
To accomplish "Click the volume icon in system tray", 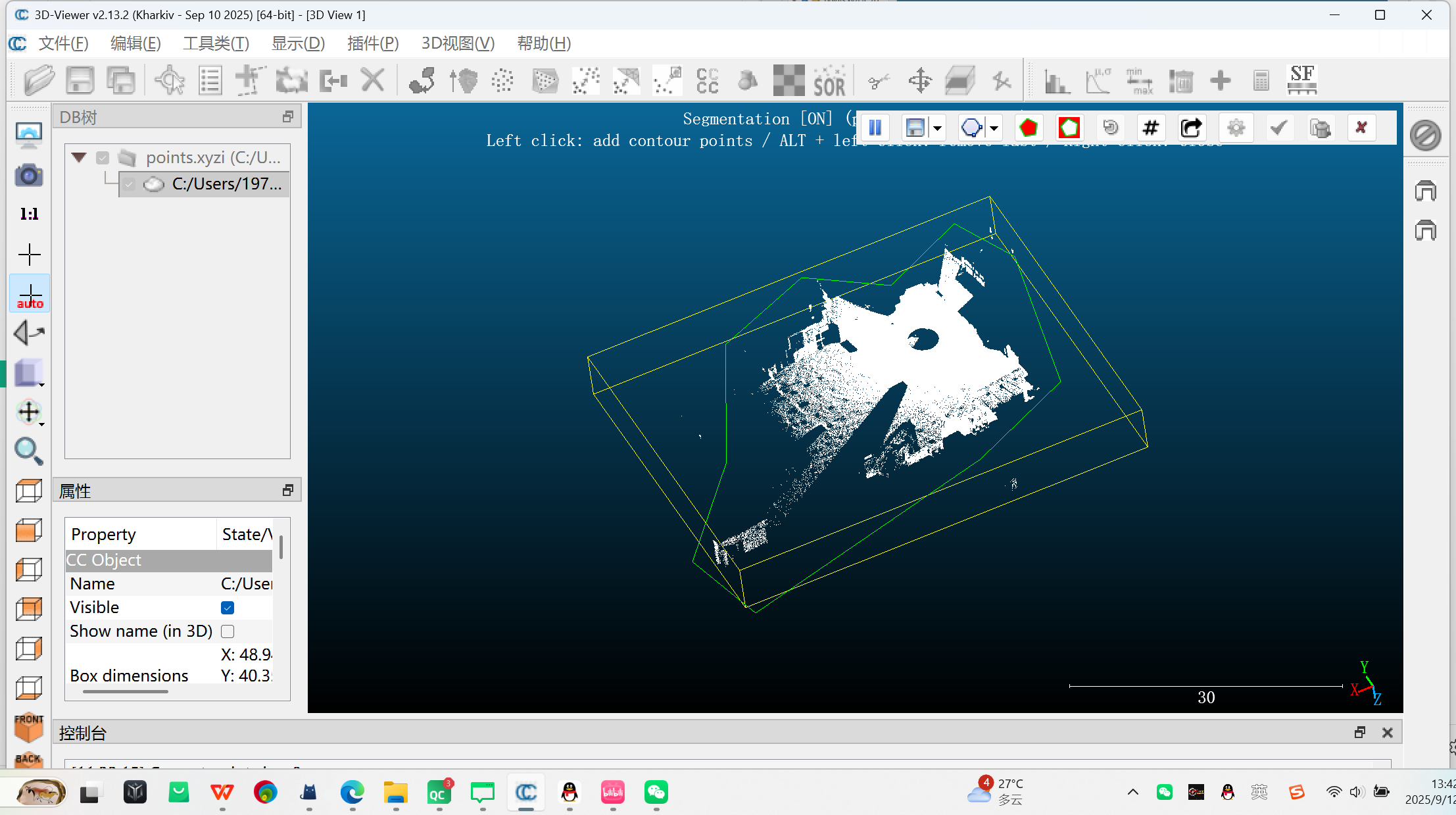I will [x=1356, y=792].
